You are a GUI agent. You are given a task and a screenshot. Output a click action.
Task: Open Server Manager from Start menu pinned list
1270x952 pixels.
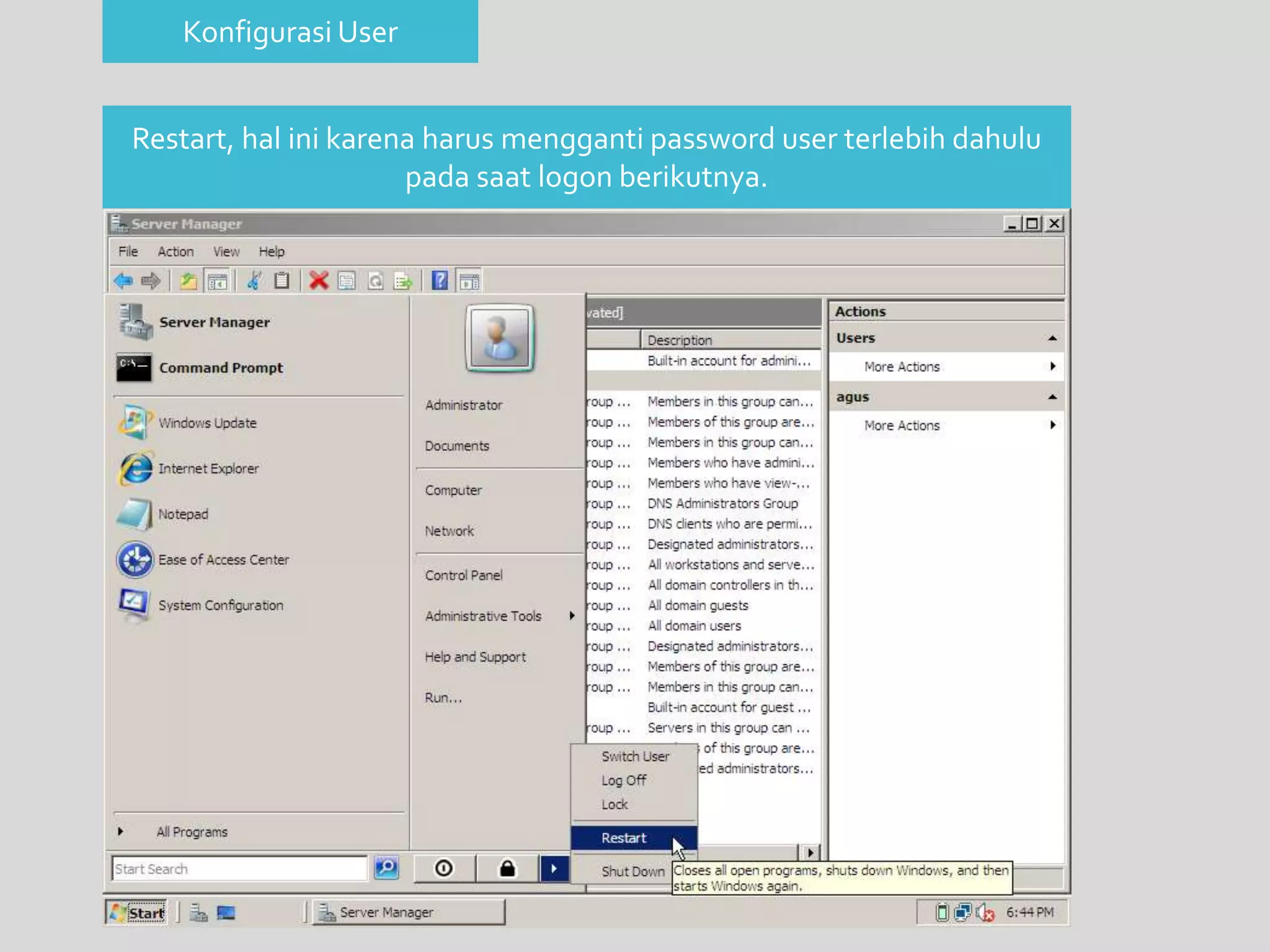pyautogui.click(x=215, y=322)
